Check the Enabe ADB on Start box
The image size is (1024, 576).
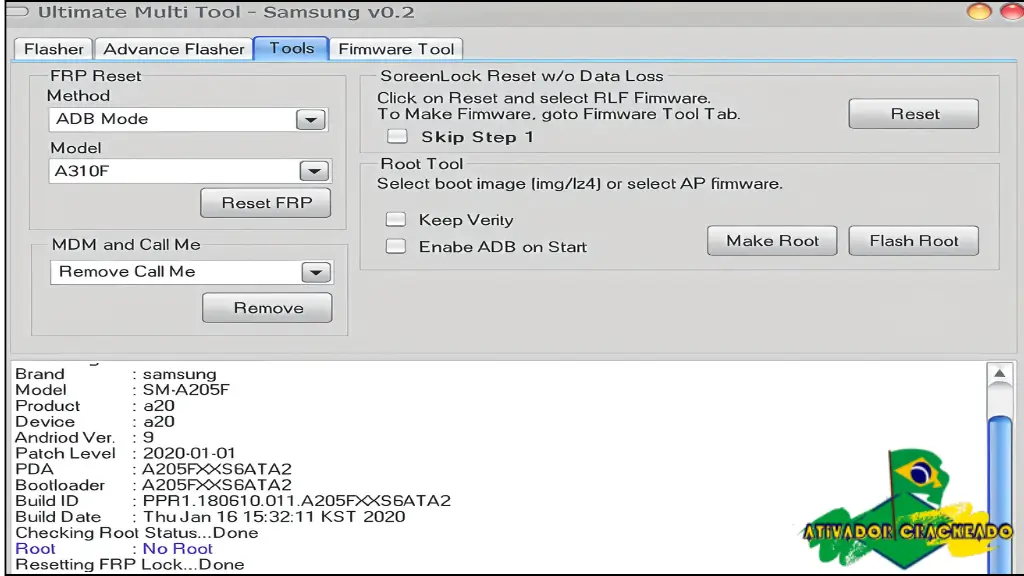coord(396,246)
